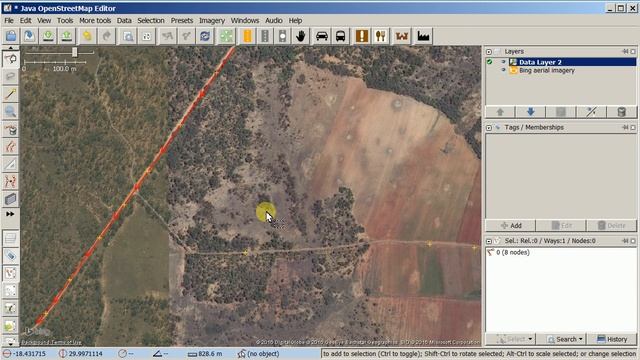The width and height of the screenshot is (640, 360).
Task: Open the Windows menu
Action: coord(245,20)
